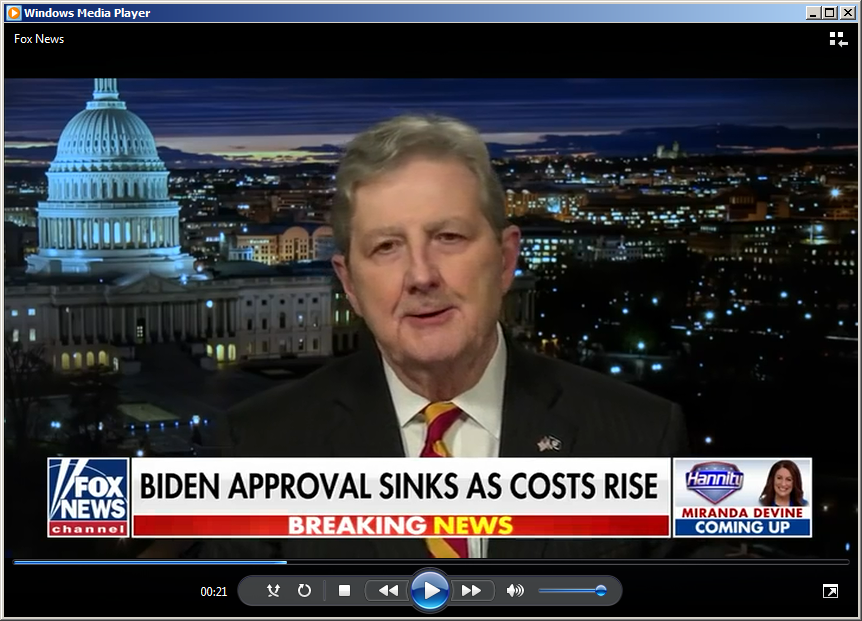Toggle repeat playback mode
This screenshot has width=862, height=621.
(x=304, y=591)
